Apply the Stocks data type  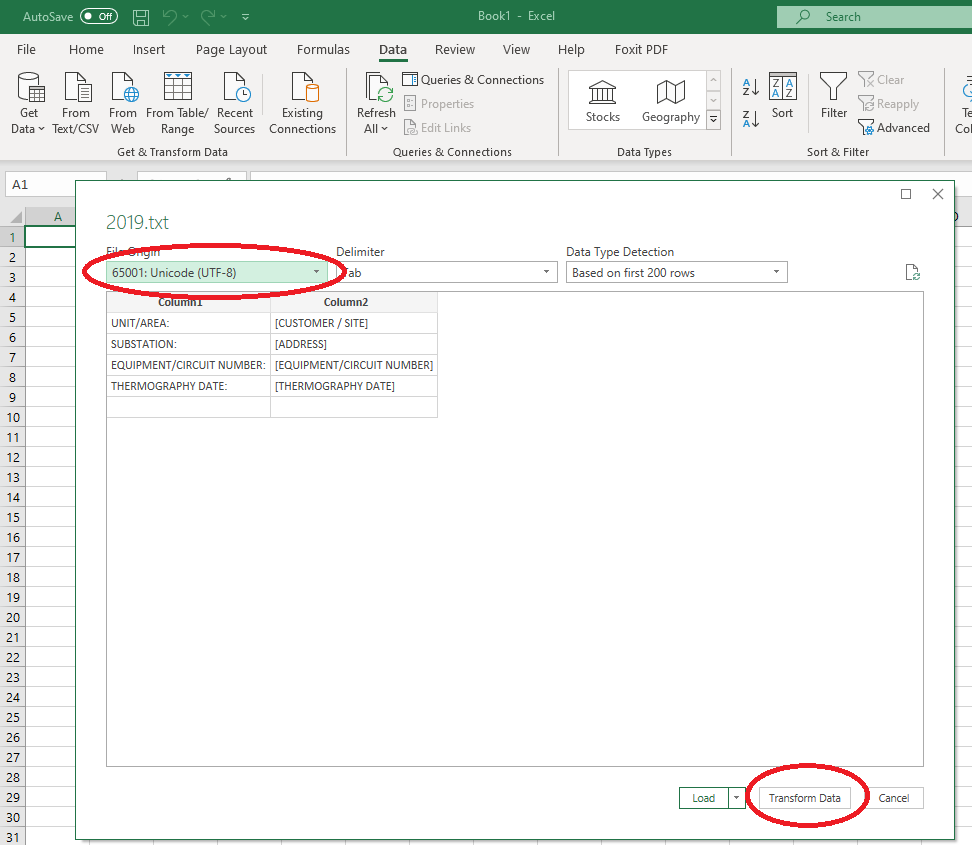point(602,99)
